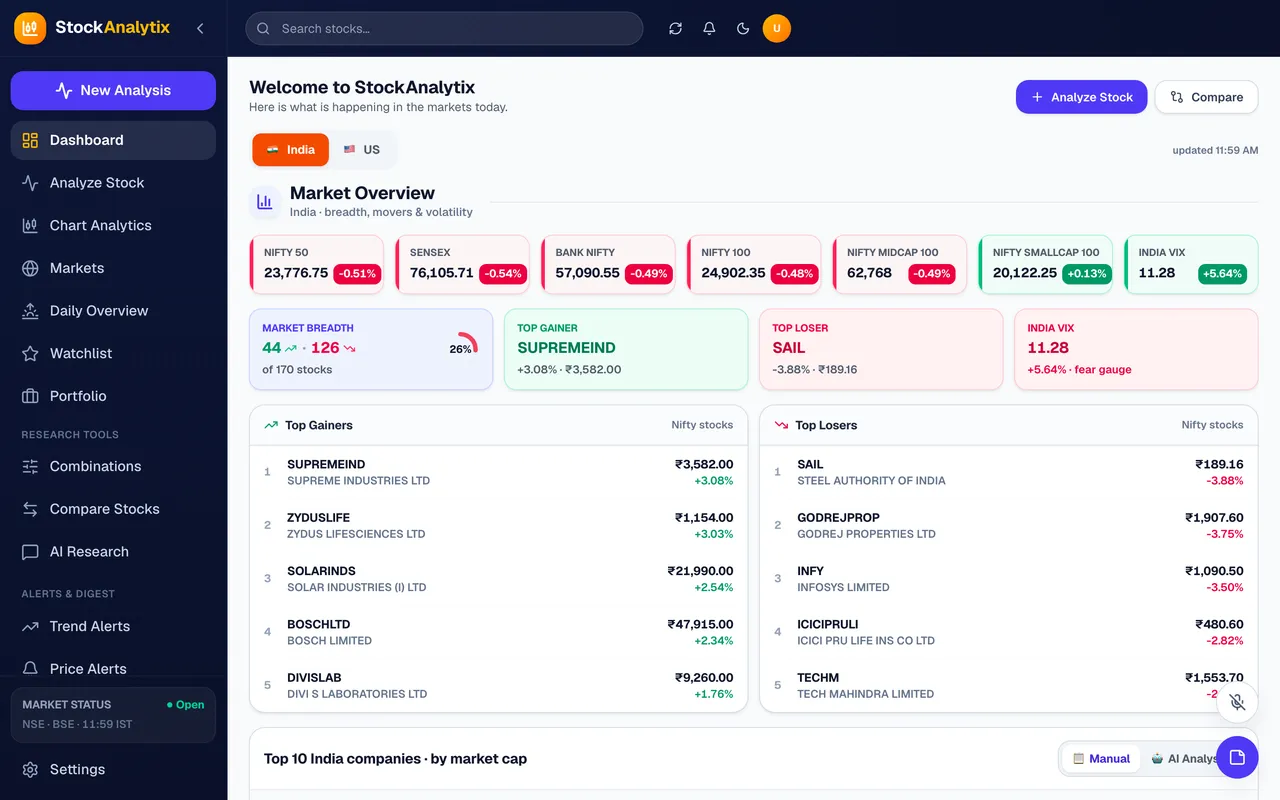The width and height of the screenshot is (1280, 800).
Task: Click the AI Research chat icon
Action: pos(30,552)
